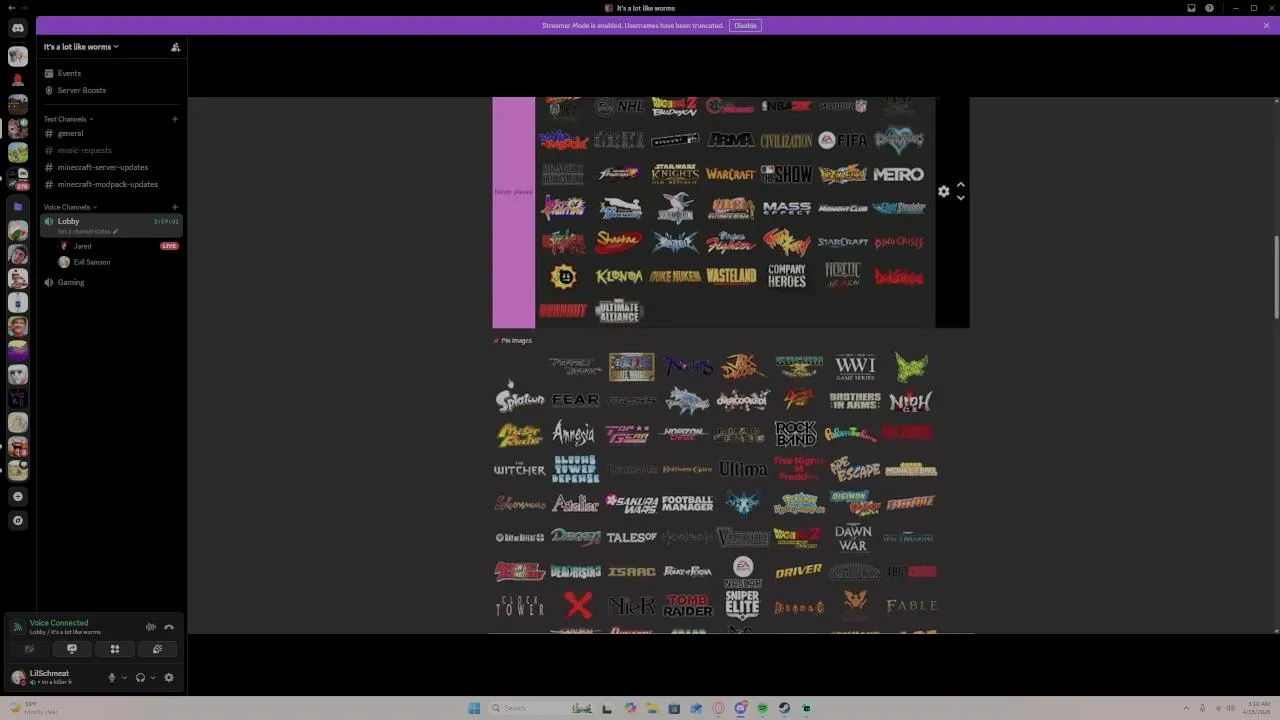Invite people to the server icon
Screen dimensions: 1280x720
(175, 47)
